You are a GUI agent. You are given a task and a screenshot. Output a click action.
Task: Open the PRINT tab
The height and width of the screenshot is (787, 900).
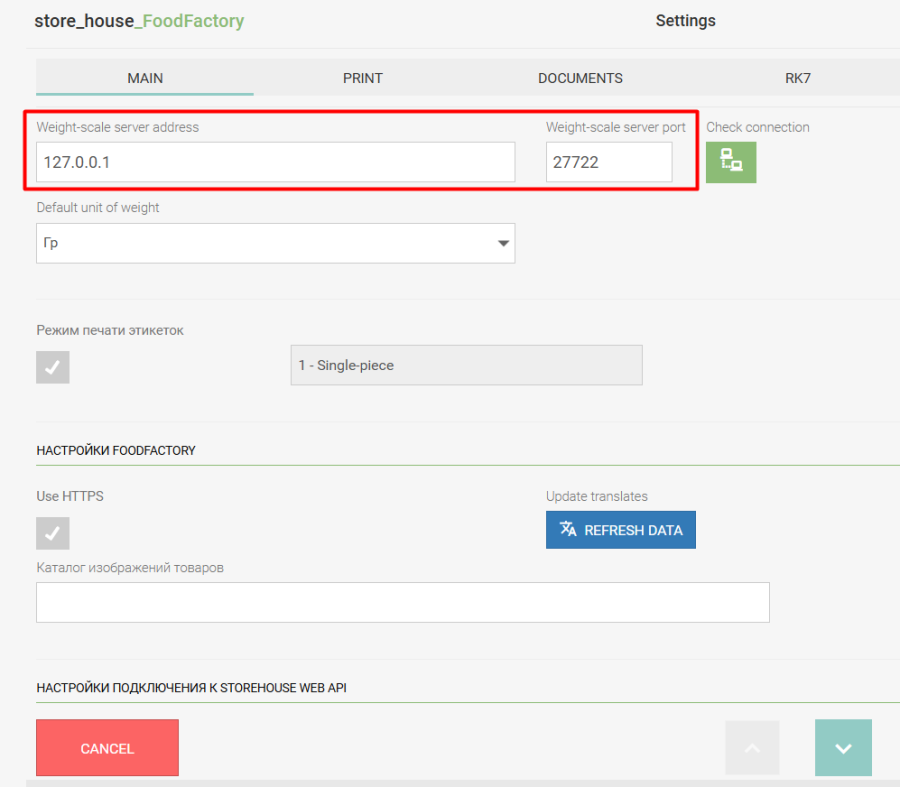tap(363, 78)
